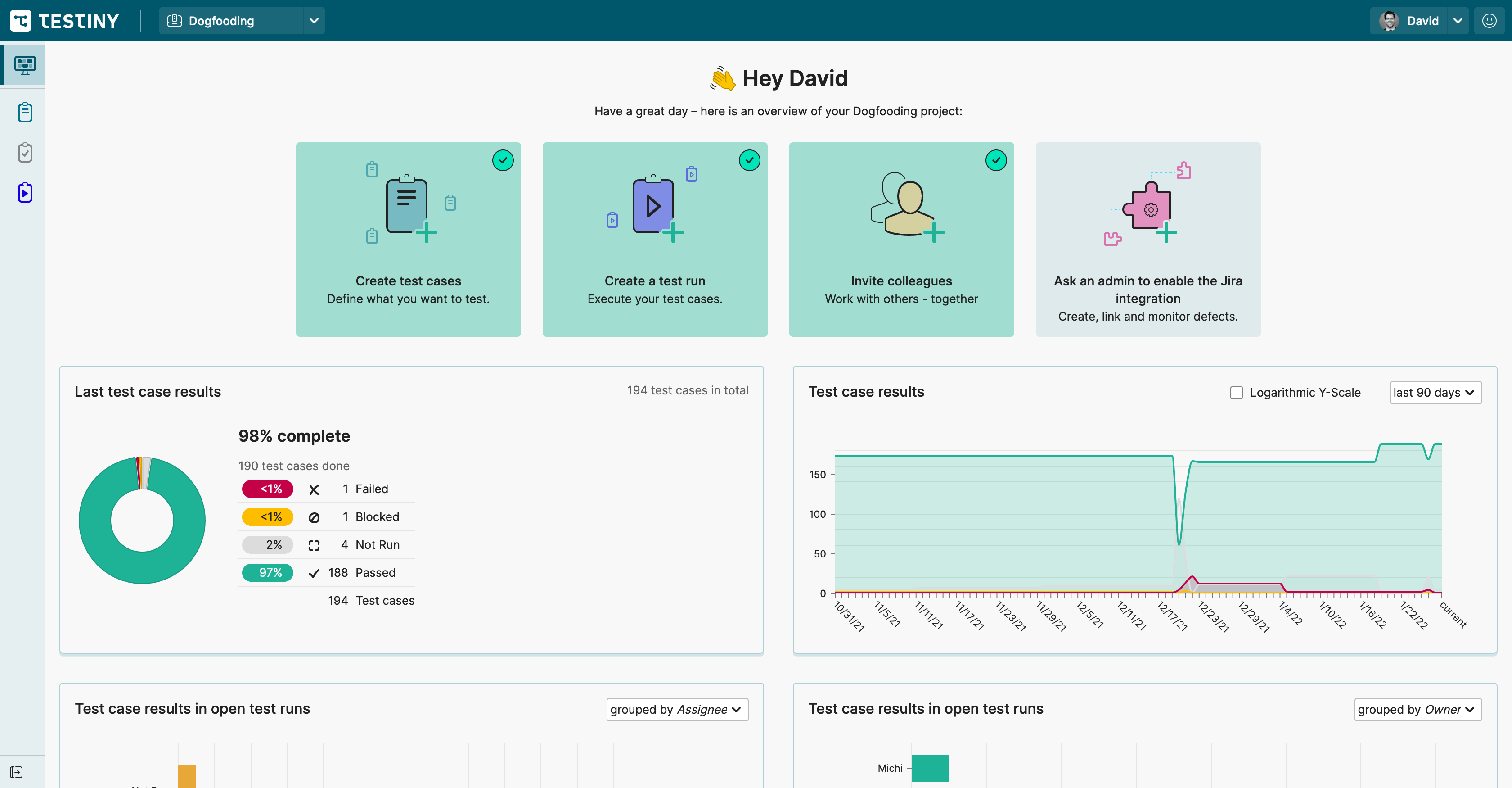Expand the David user menu
This screenshot has height=788, width=1512.
(1458, 21)
